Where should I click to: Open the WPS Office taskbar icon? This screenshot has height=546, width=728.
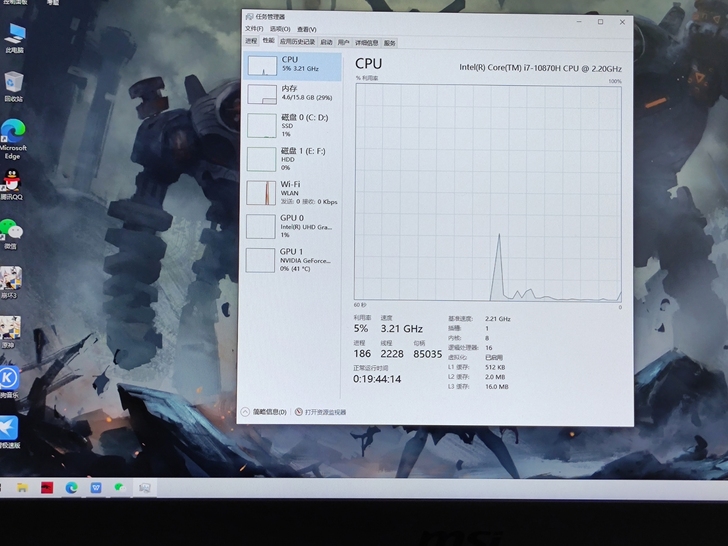[x=96, y=488]
